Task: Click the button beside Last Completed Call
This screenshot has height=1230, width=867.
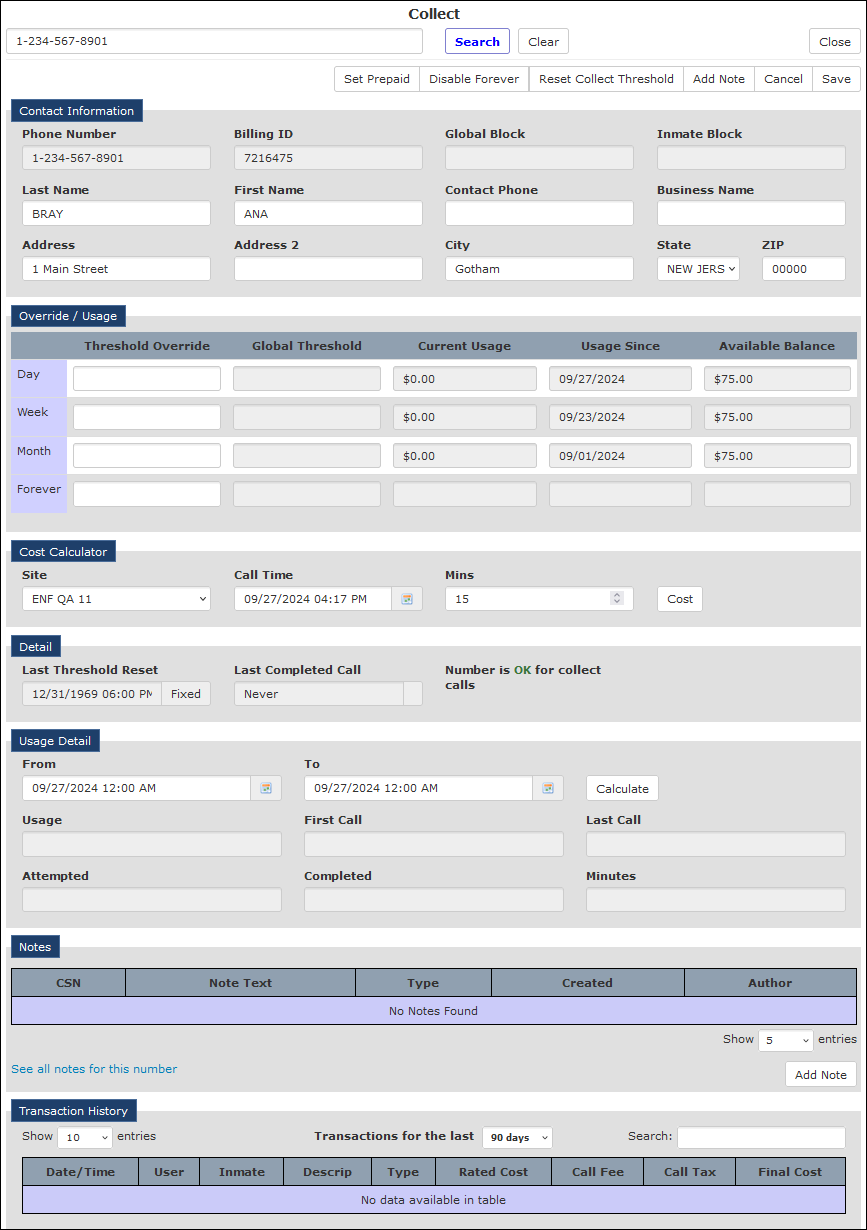Action: 412,694
